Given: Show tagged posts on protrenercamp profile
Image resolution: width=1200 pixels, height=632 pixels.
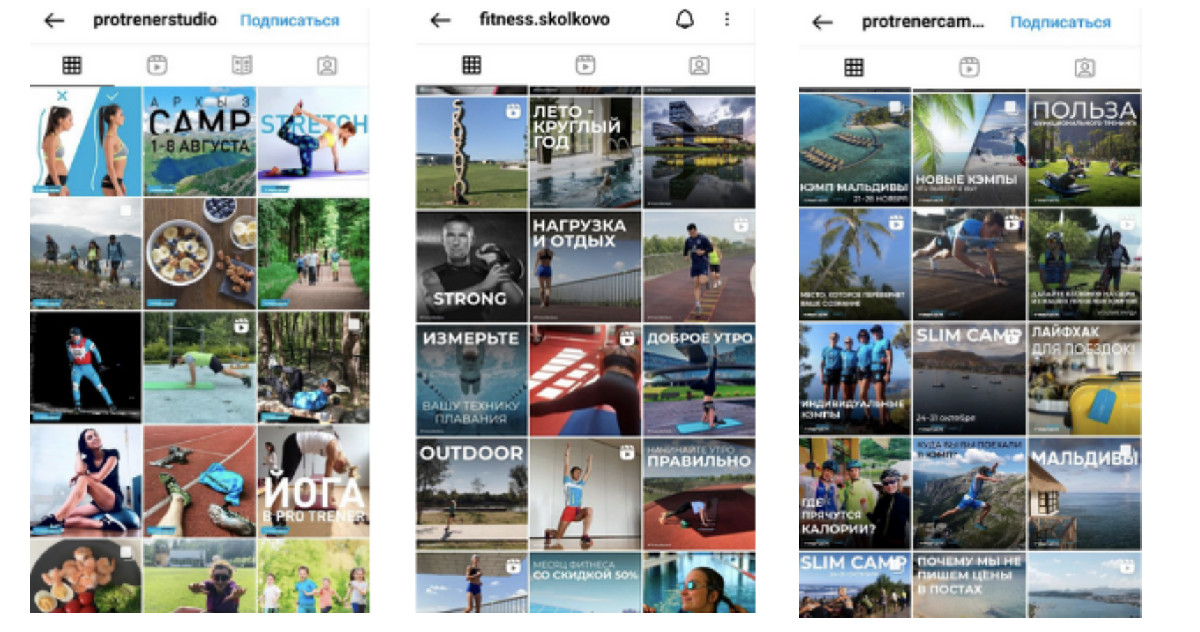Looking at the screenshot, I should [x=1084, y=67].
